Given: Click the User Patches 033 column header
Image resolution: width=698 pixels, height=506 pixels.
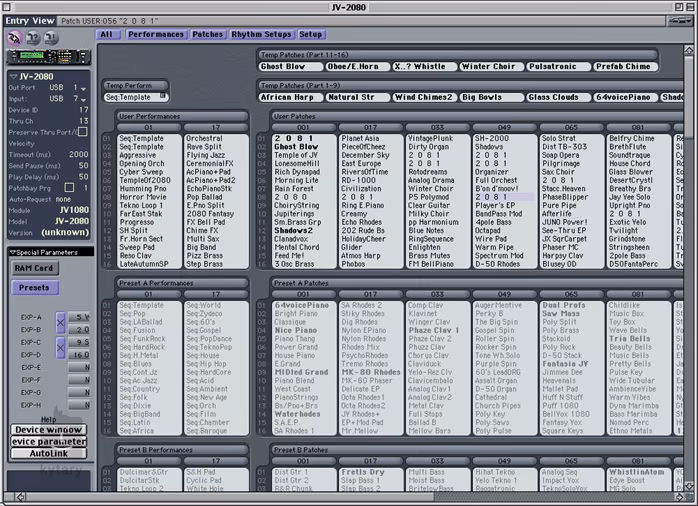Looking at the screenshot, I should click(x=437, y=127).
